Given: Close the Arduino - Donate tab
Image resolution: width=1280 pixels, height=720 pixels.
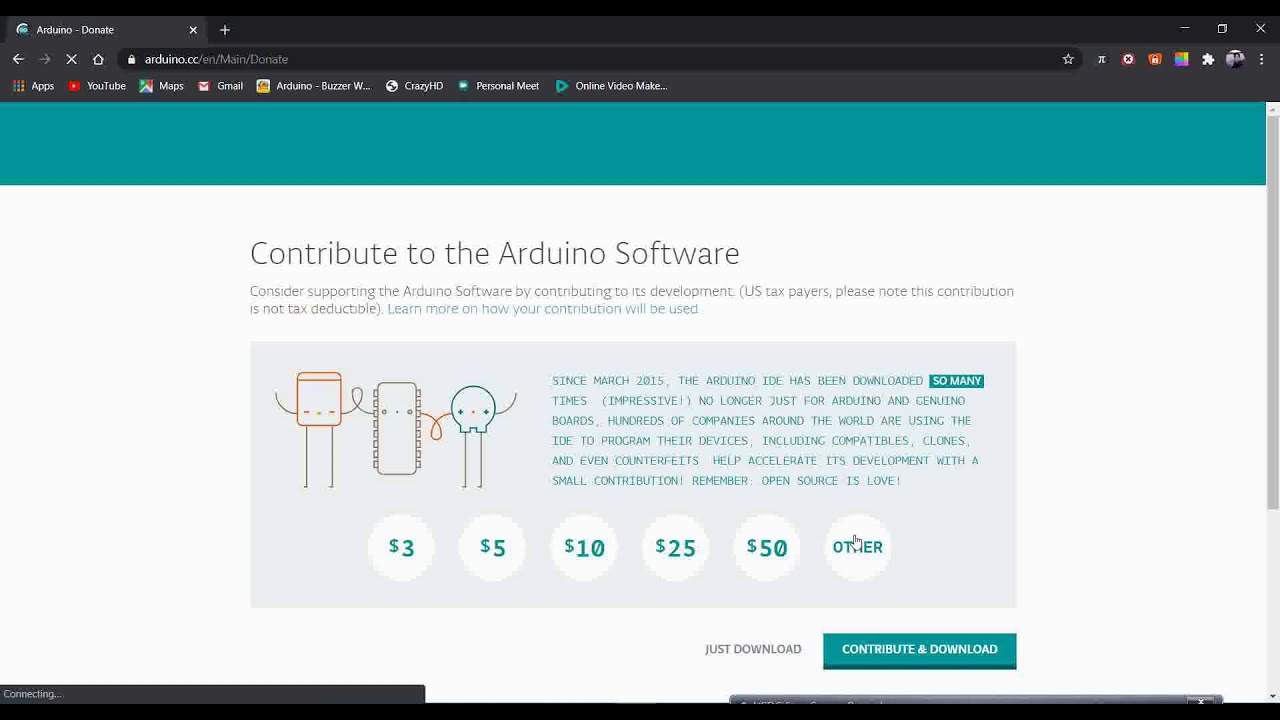Looking at the screenshot, I should (193, 30).
